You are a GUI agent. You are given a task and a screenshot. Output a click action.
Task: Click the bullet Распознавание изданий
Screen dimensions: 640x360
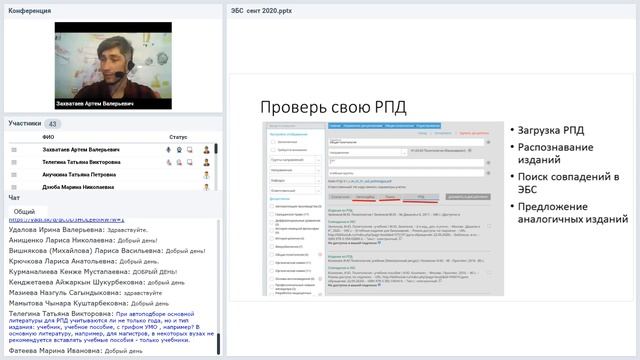pyautogui.click(x=555, y=153)
